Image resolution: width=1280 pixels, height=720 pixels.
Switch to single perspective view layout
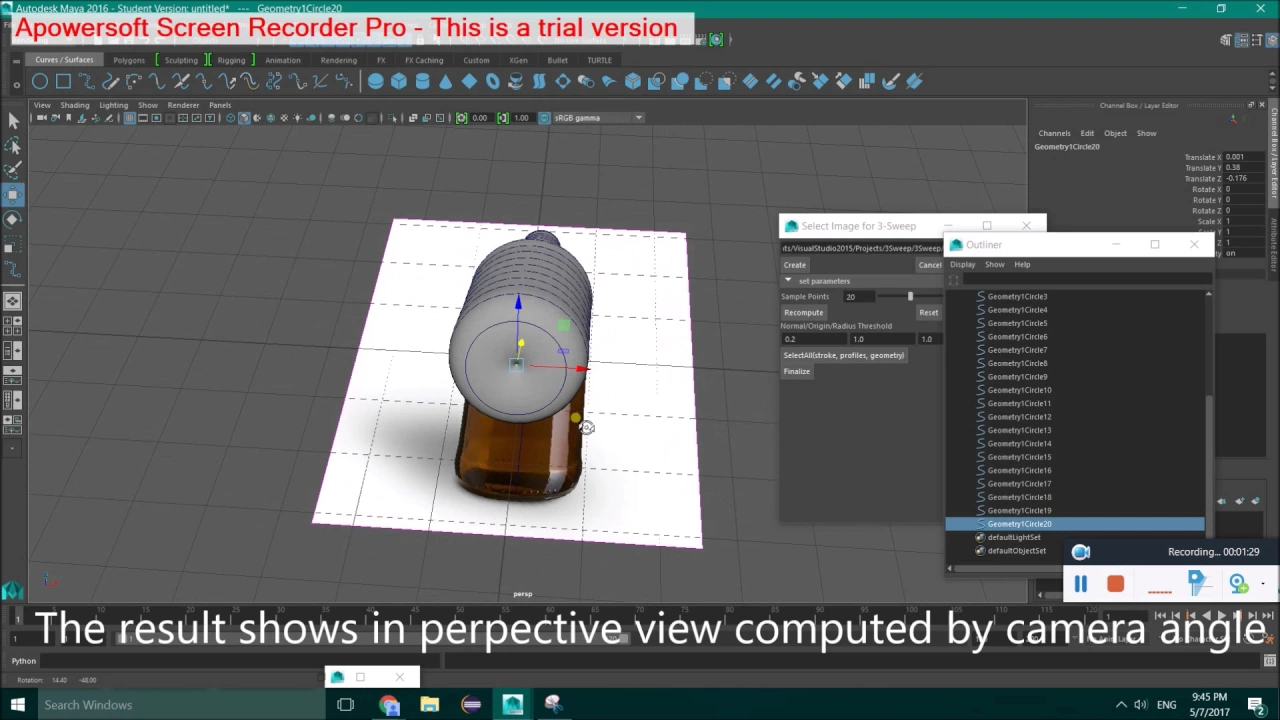13,300
